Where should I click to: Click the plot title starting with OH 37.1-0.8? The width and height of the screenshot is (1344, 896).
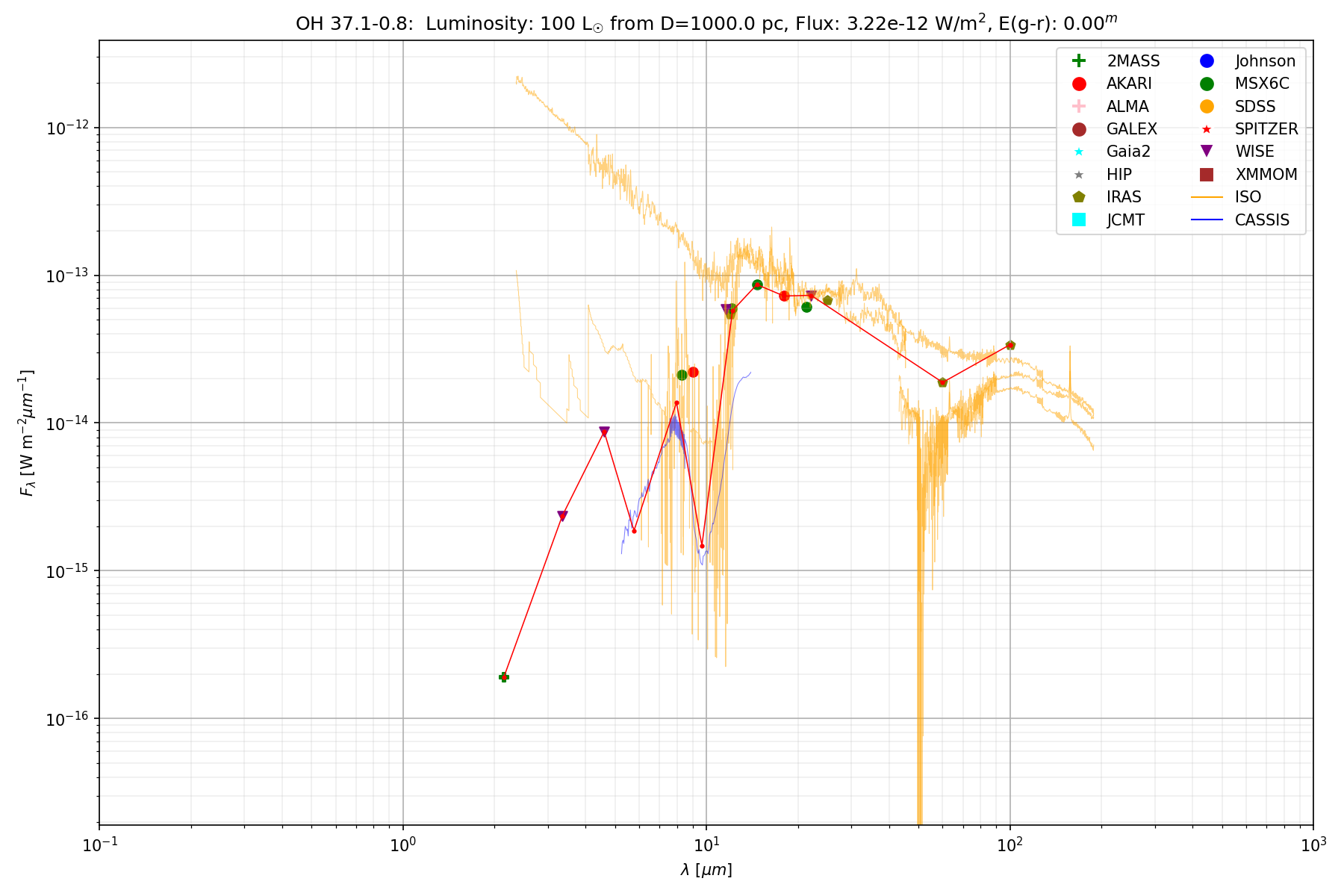click(x=706, y=23)
